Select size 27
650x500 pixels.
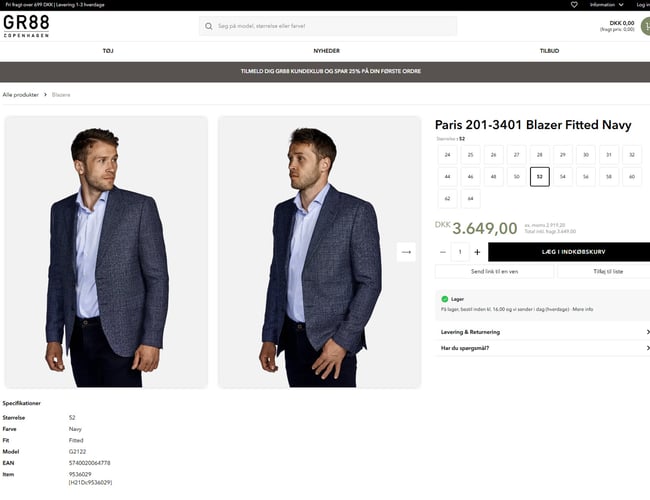tap(517, 155)
